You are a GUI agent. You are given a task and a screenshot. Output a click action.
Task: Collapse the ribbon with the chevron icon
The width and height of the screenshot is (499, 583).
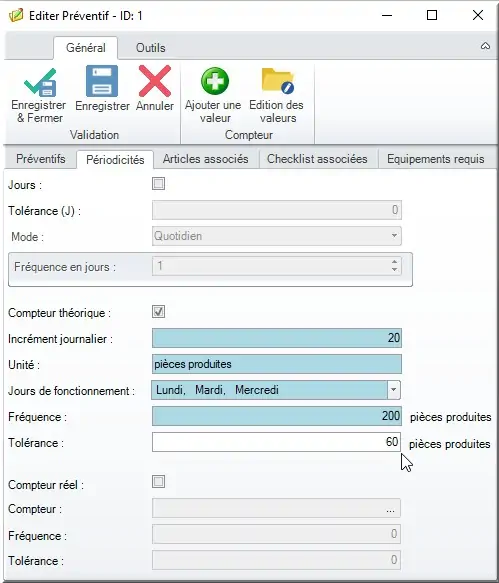coord(485,46)
